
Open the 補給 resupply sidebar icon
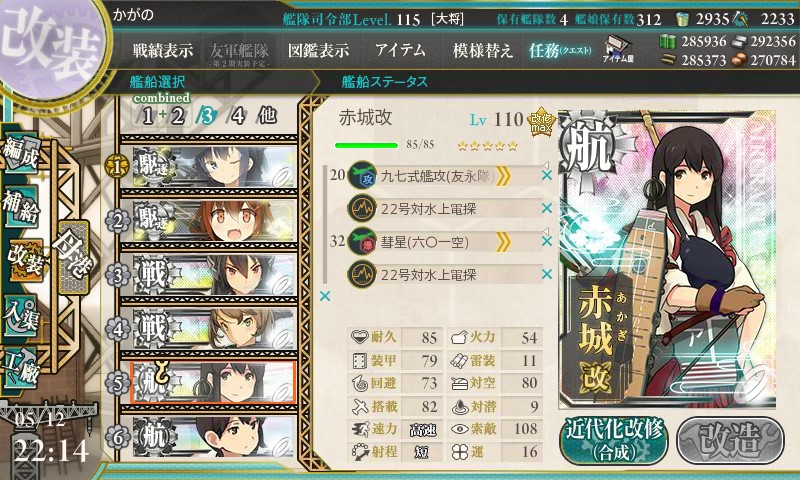pos(21,205)
